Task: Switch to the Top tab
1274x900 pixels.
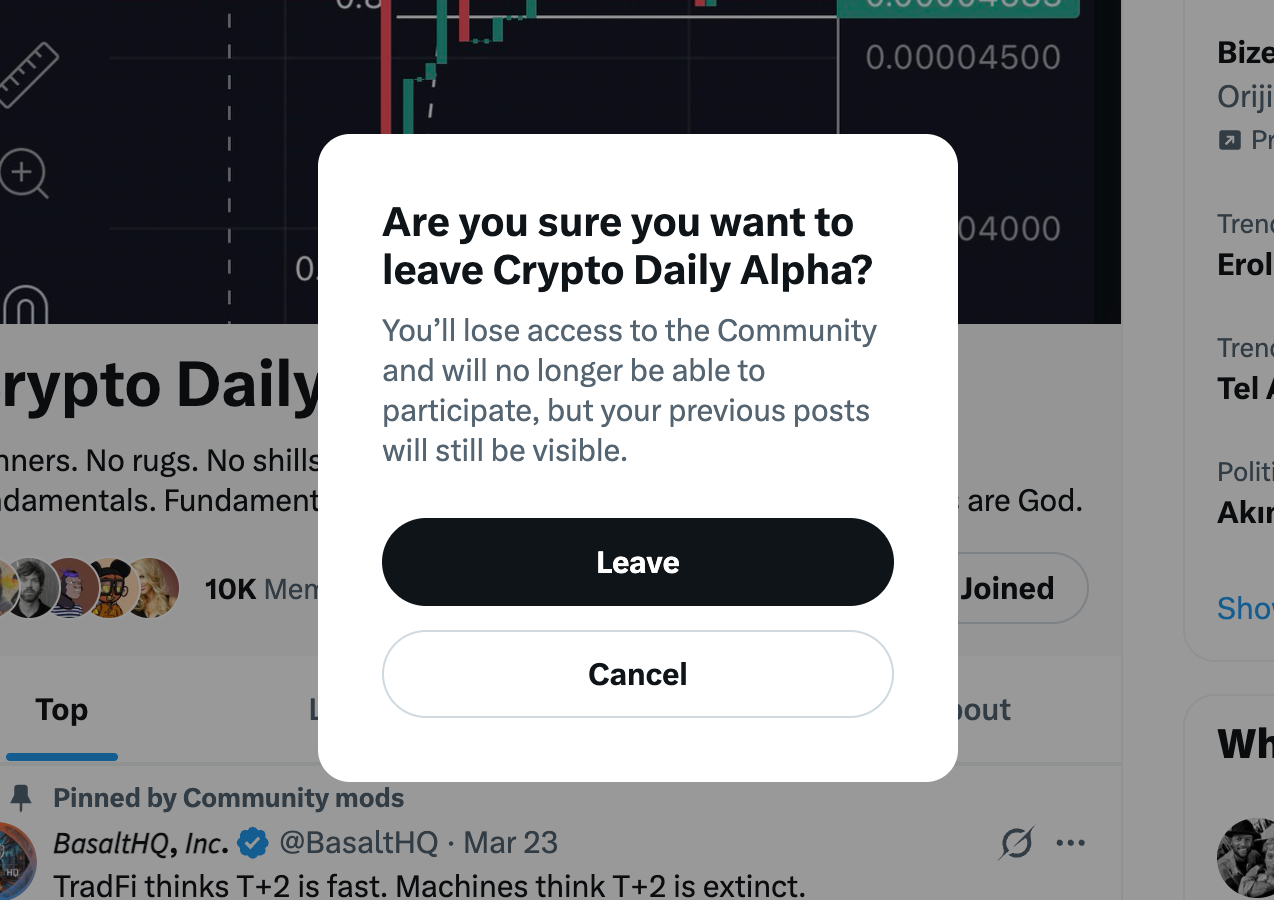Action: pyautogui.click(x=61, y=709)
